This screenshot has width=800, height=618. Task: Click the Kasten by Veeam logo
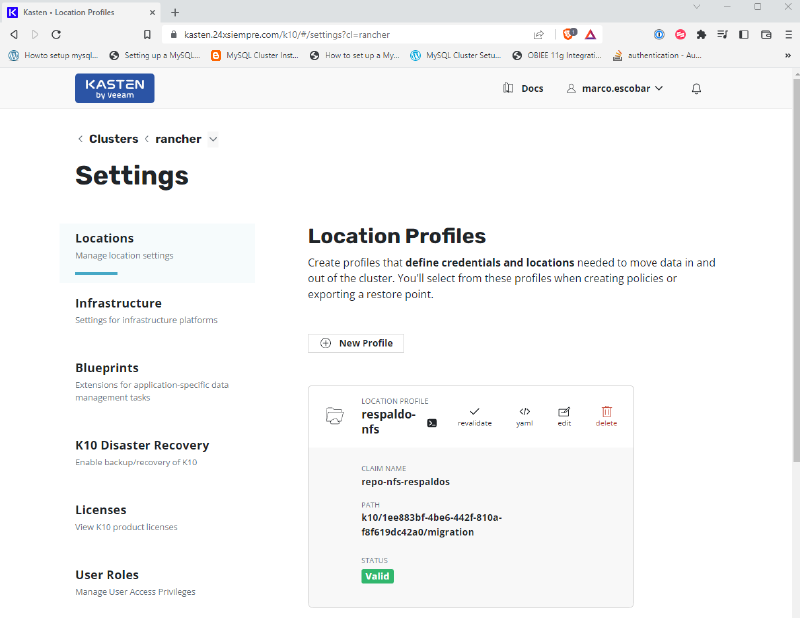tap(115, 88)
